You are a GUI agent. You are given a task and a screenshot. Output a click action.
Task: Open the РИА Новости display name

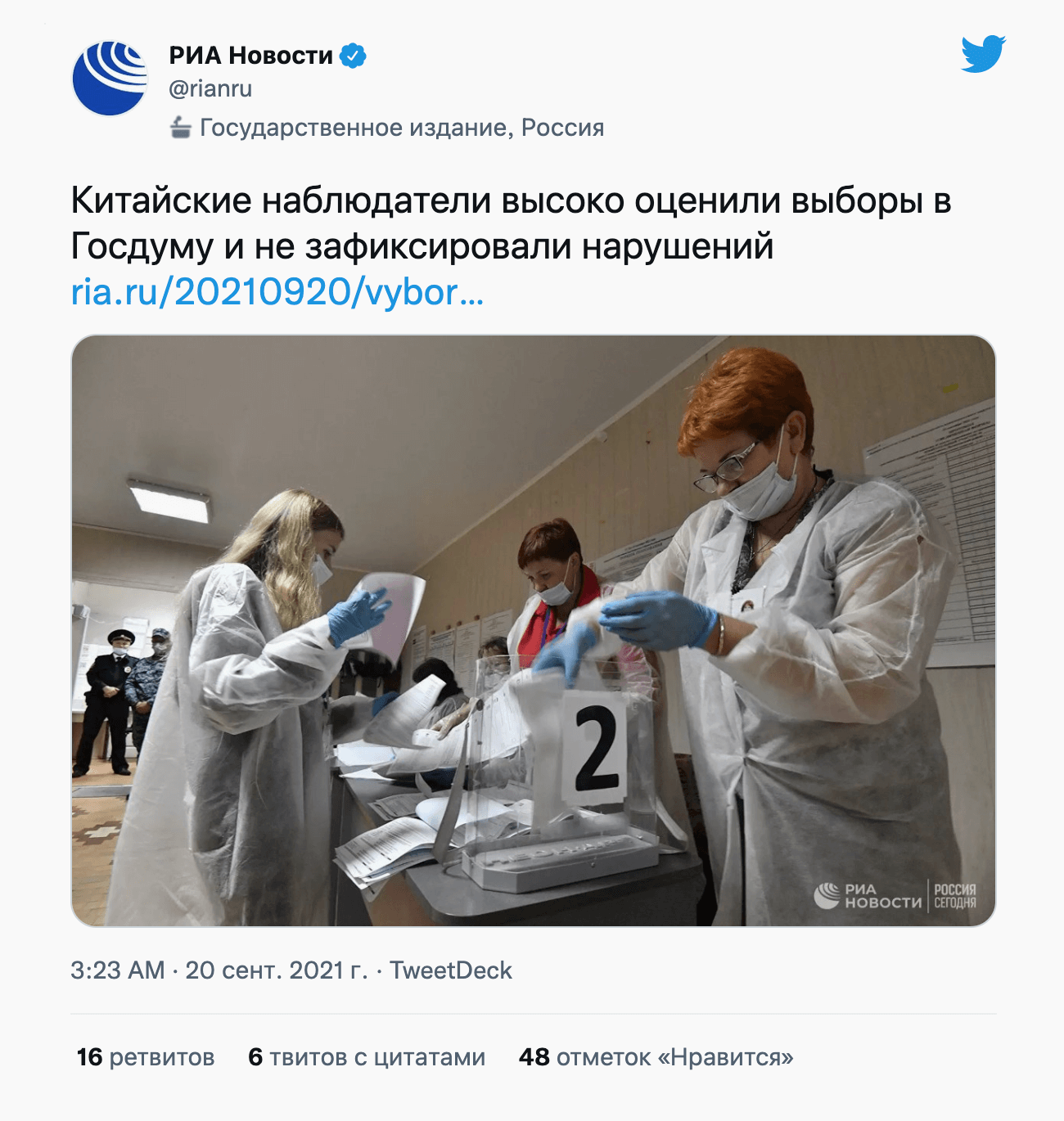coord(251,56)
